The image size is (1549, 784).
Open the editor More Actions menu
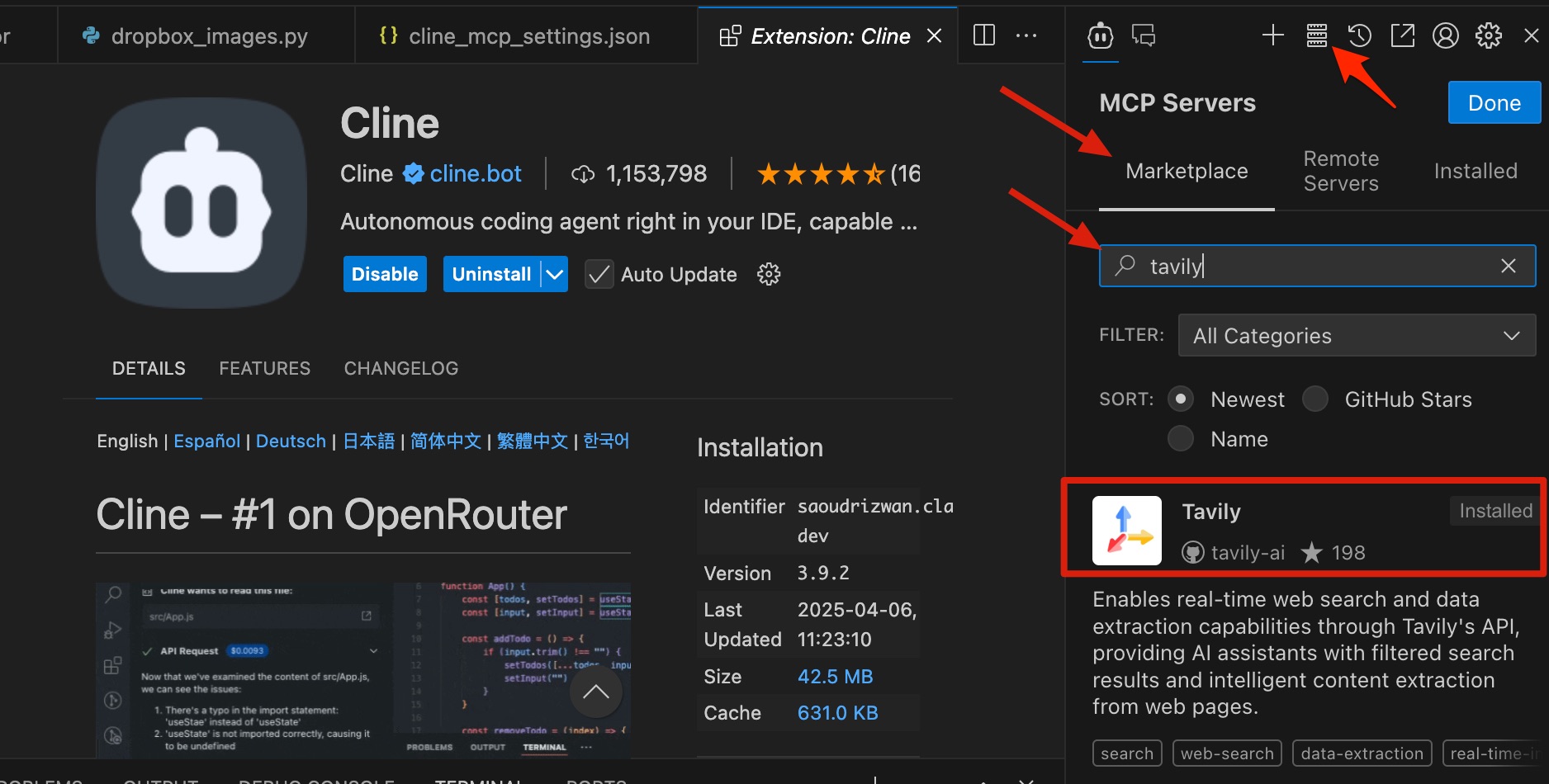point(1026,35)
